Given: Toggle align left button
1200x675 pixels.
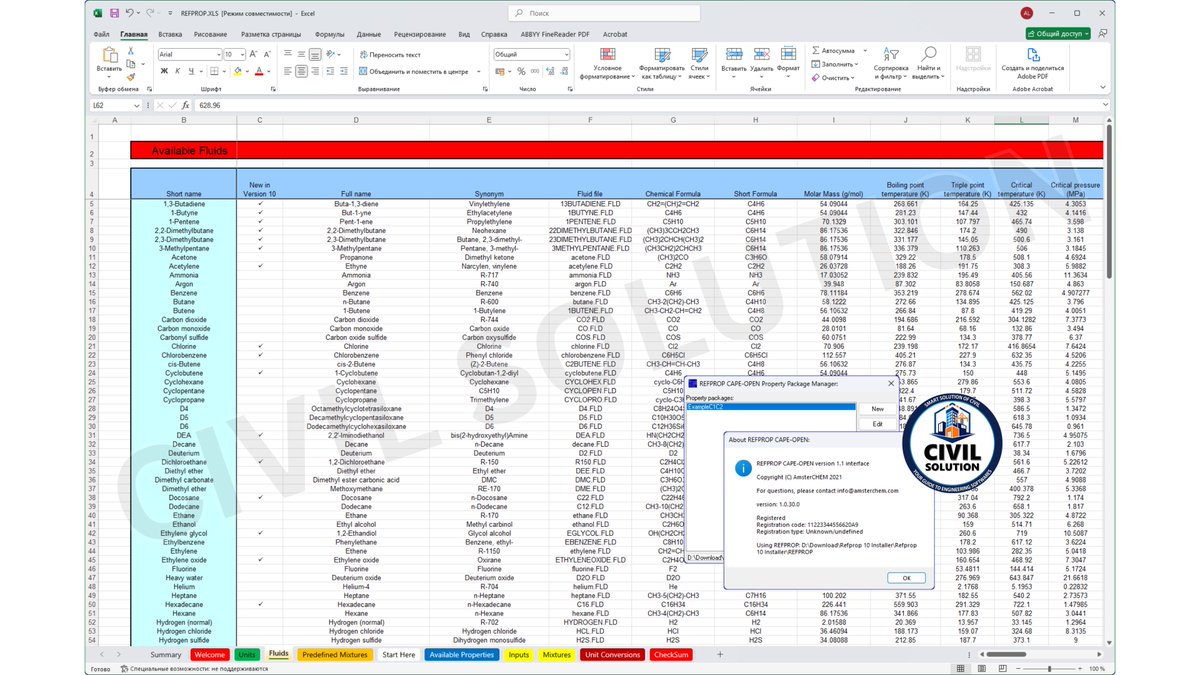Looking at the screenshot, I should [x=286, y=72].
